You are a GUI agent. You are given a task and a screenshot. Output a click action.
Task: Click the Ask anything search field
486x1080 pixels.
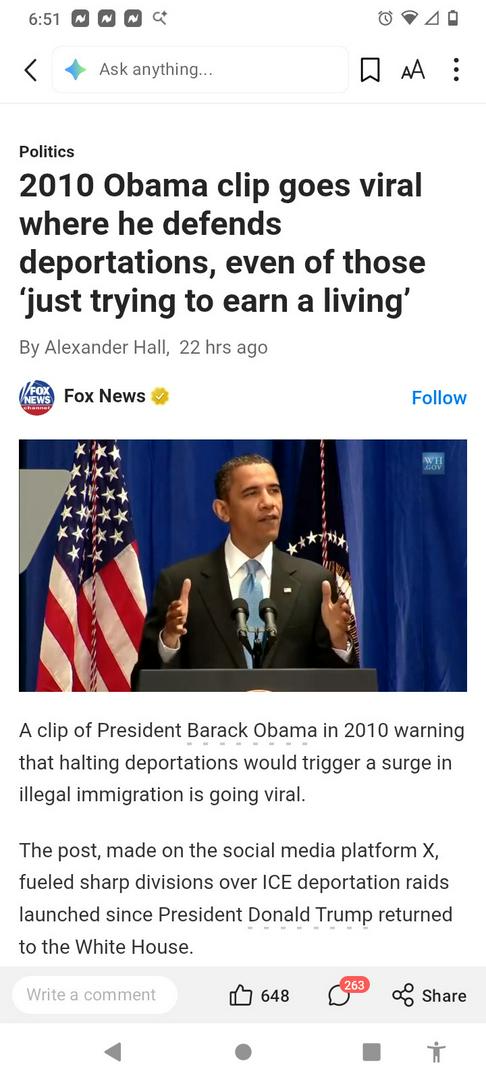(x=200, y=70)
